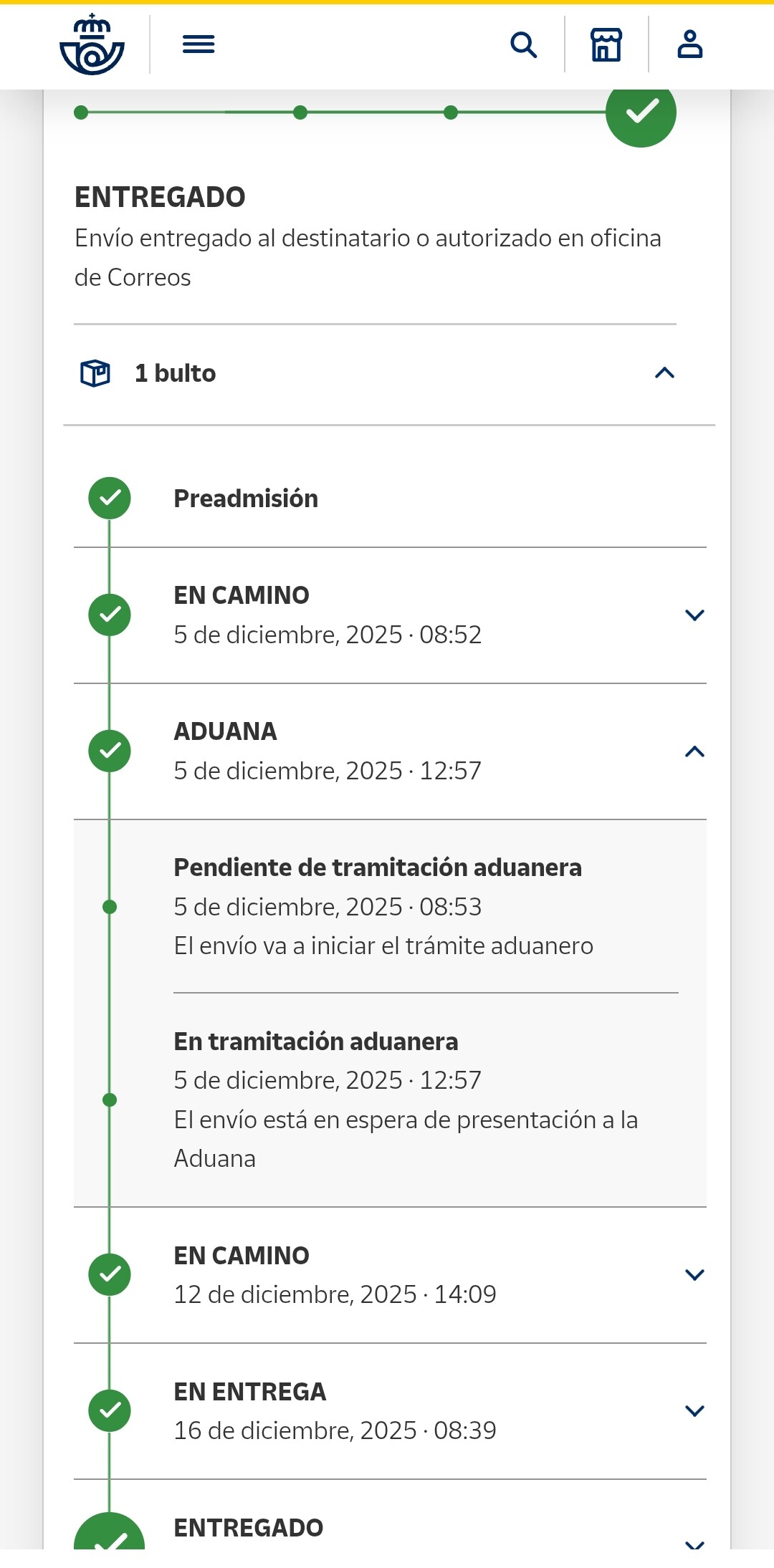Click the green check beside Preadmisión
This screenshot has height=1568, width=774.
point(110,498)
